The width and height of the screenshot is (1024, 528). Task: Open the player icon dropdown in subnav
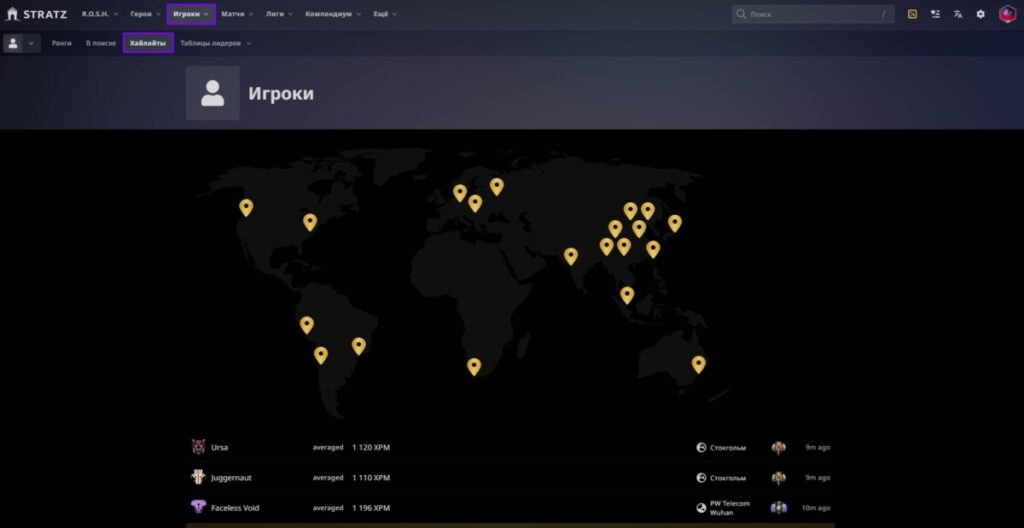(21, 43)
